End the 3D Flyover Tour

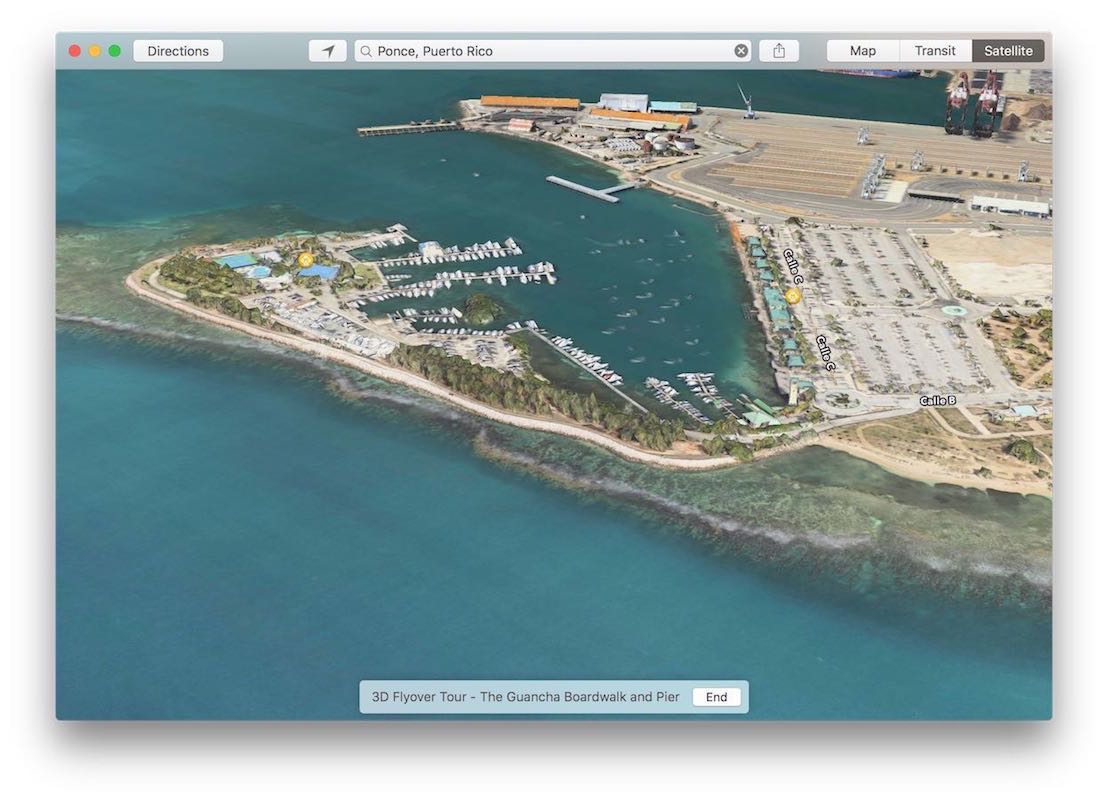(x=716, y=697)
